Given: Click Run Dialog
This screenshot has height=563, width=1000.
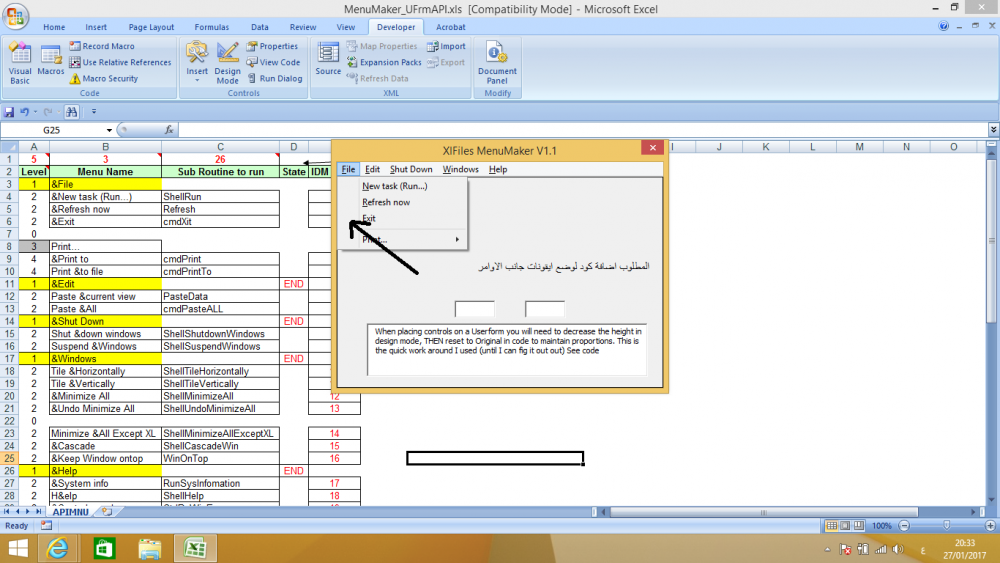Looking at the screenshot, I should pyautogui.click(x=275, y=78).
